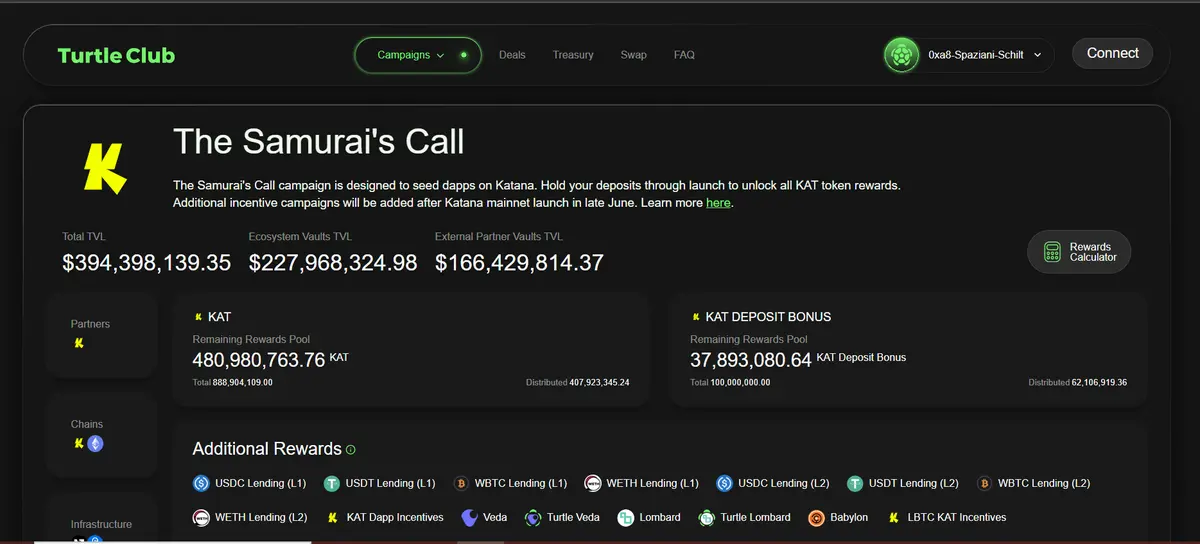Click the WETH Lending (L2) icon
The image size is (1200, 544).
[x=201, y=518]
